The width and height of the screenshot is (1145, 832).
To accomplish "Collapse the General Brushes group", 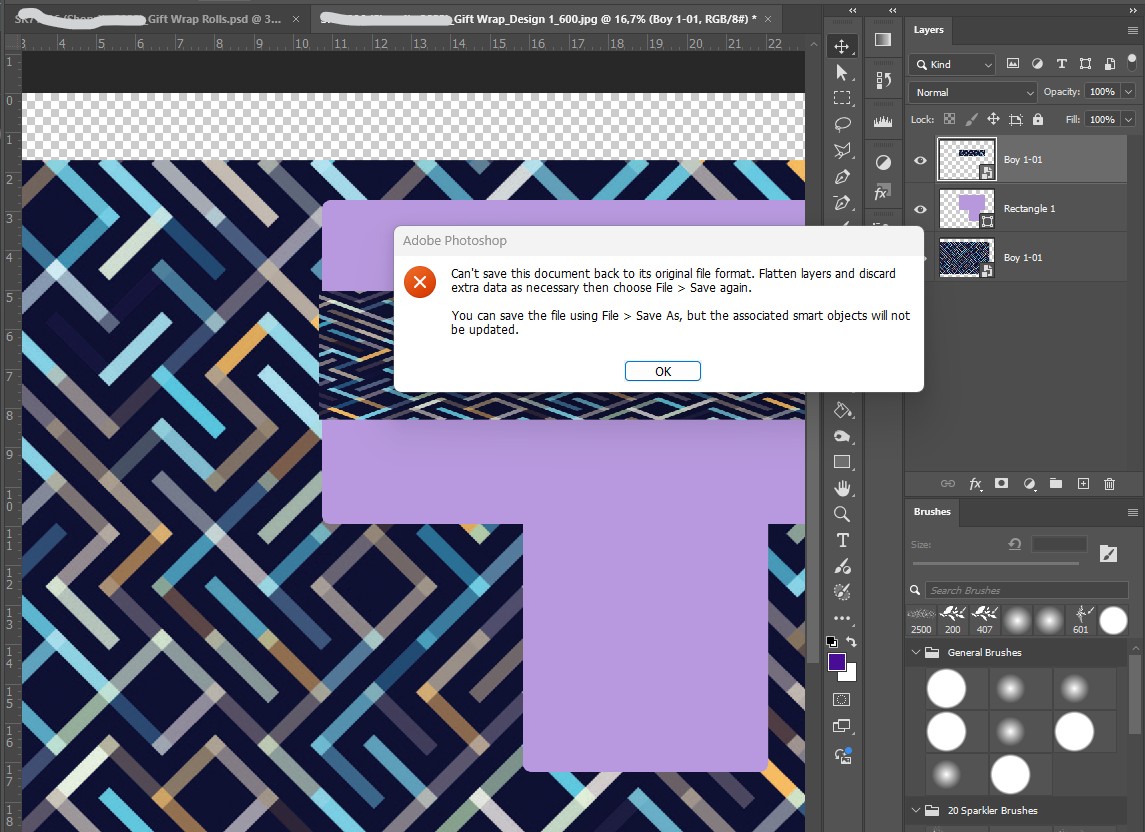I will coord(915,652).
